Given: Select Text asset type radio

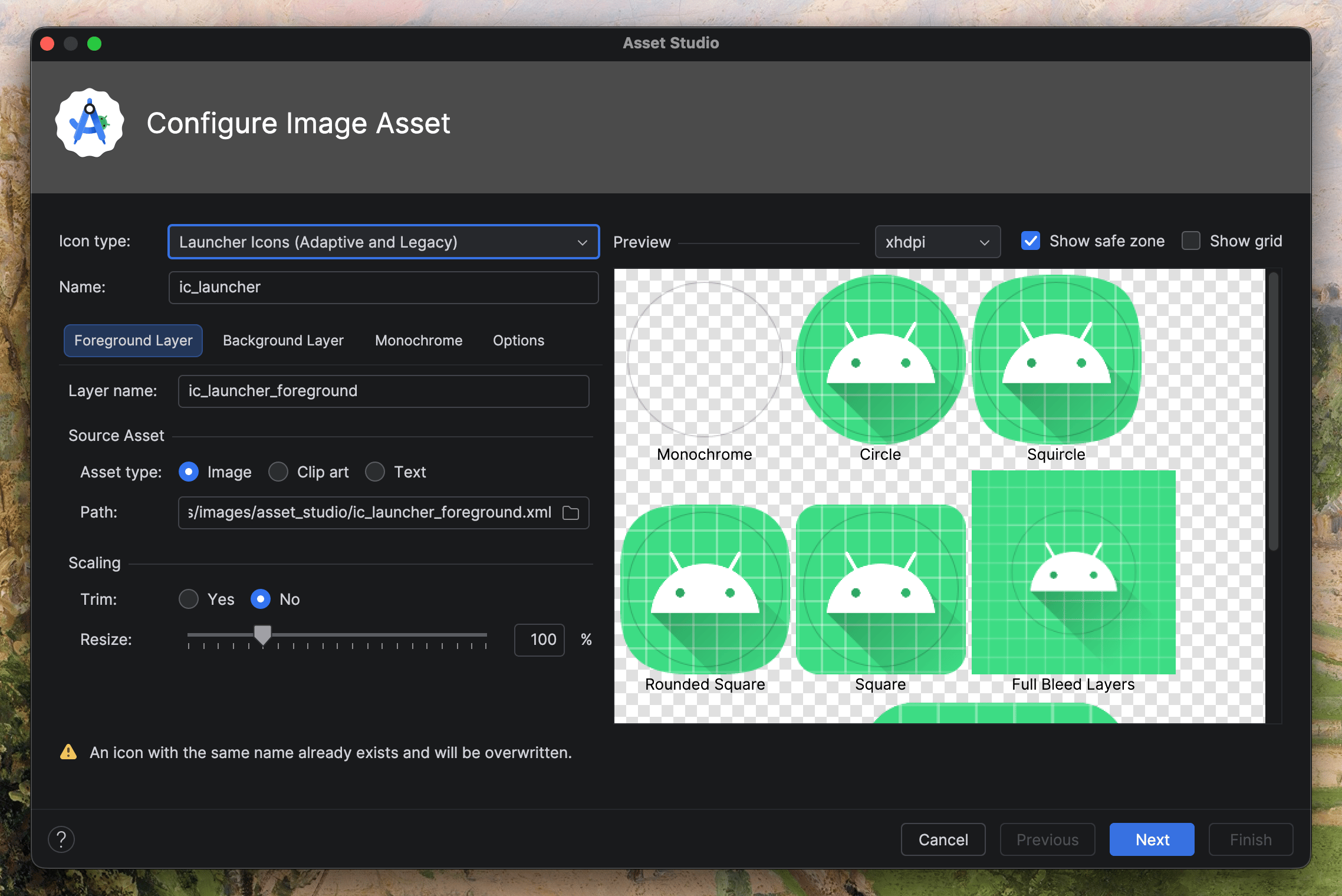Looking at the screenshot, I should [375, 472].
